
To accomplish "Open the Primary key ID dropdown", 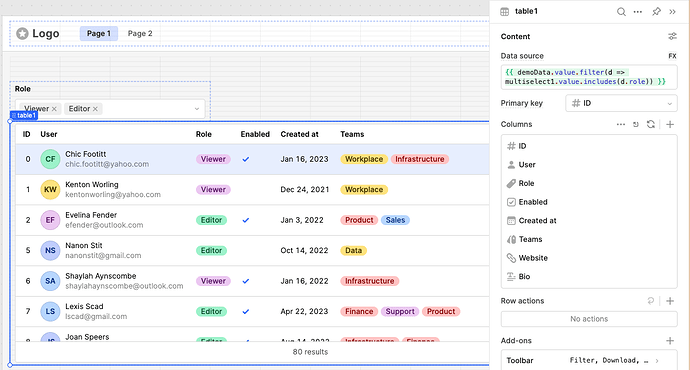I will [621, 103].
